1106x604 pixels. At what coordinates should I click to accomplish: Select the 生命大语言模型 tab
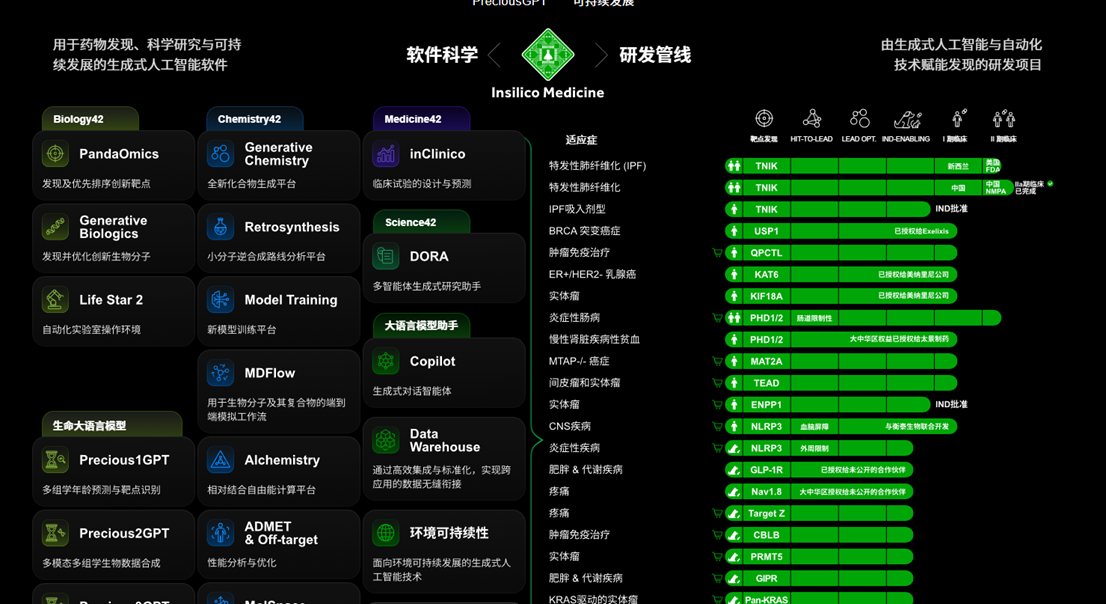111,425
